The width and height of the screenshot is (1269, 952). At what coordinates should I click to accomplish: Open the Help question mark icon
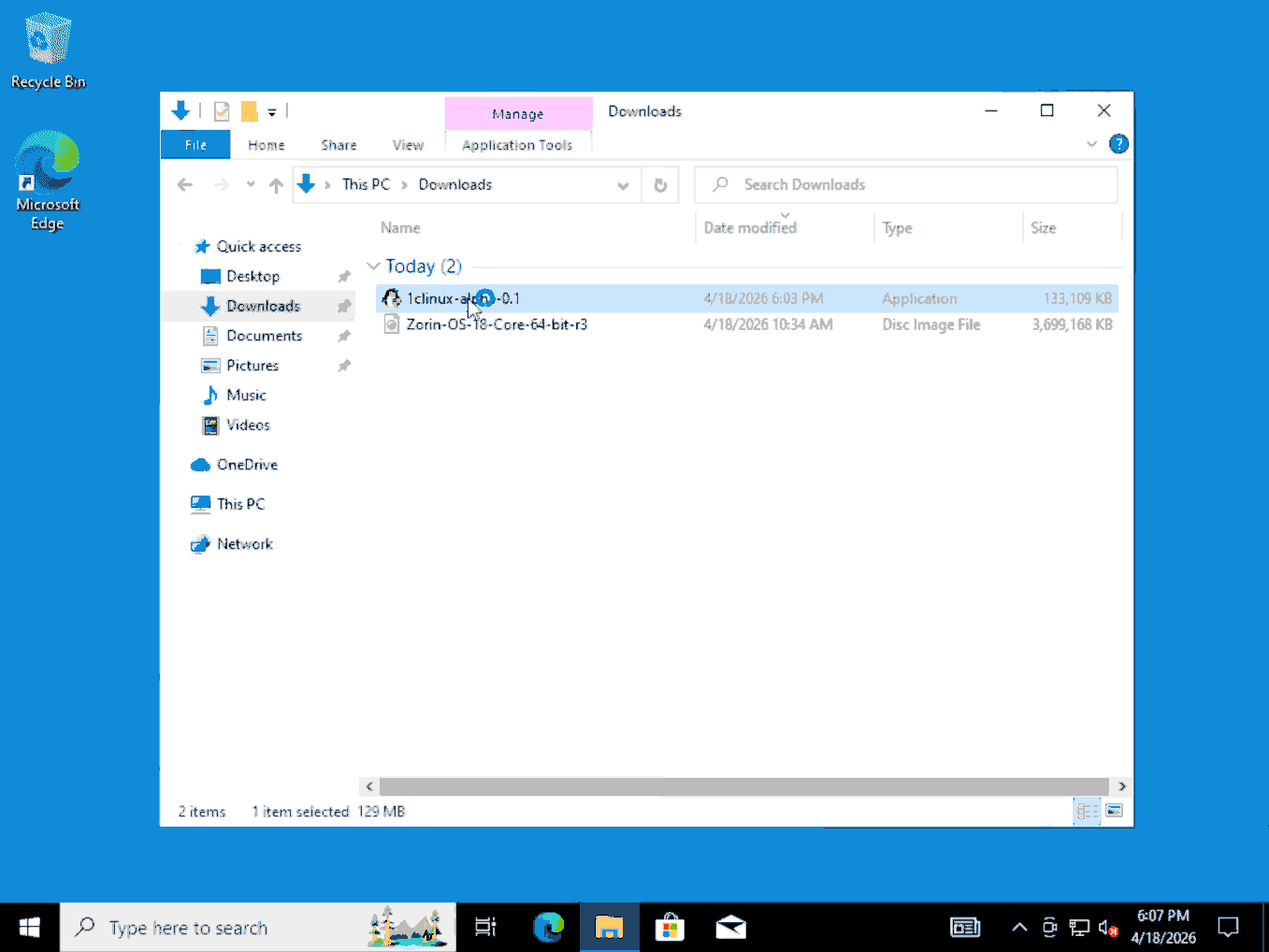click(1118, 144)
